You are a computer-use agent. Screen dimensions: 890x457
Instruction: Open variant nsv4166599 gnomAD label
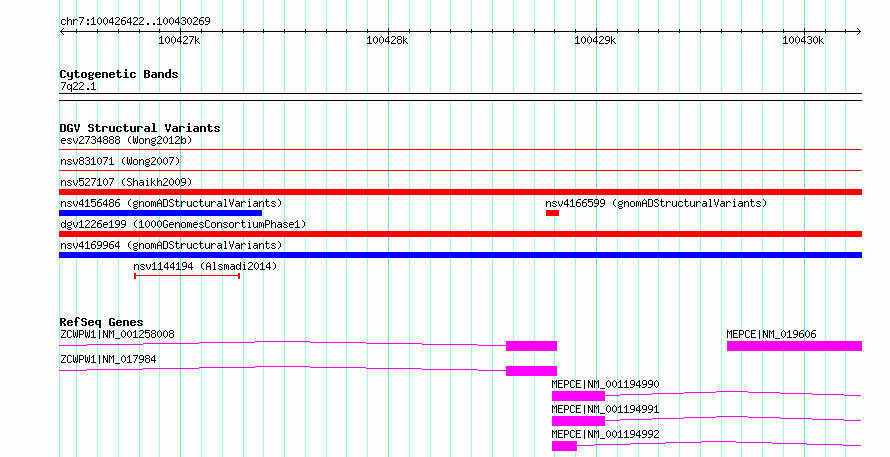point(656,203)
